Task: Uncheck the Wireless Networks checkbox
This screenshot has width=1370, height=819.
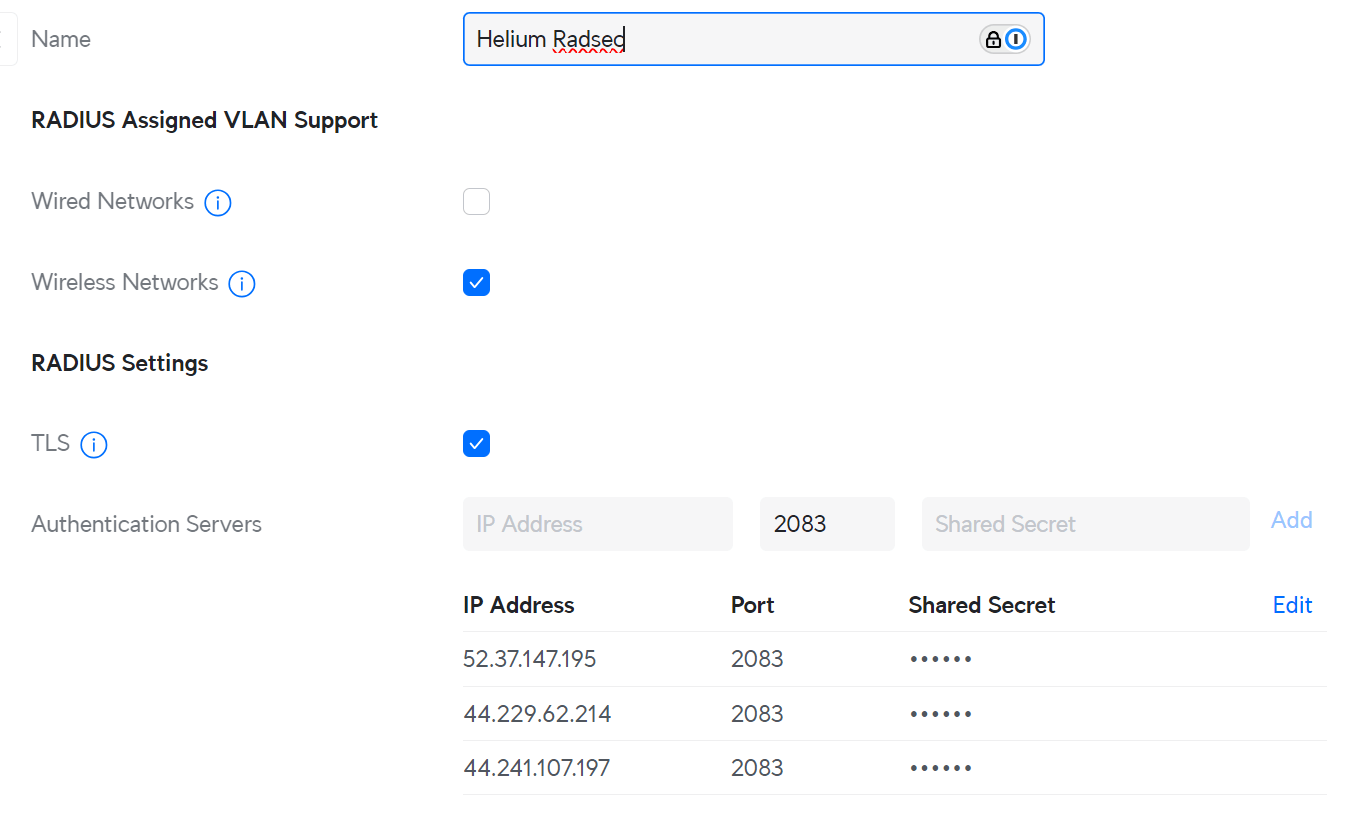Action: (x=476, y=283)
